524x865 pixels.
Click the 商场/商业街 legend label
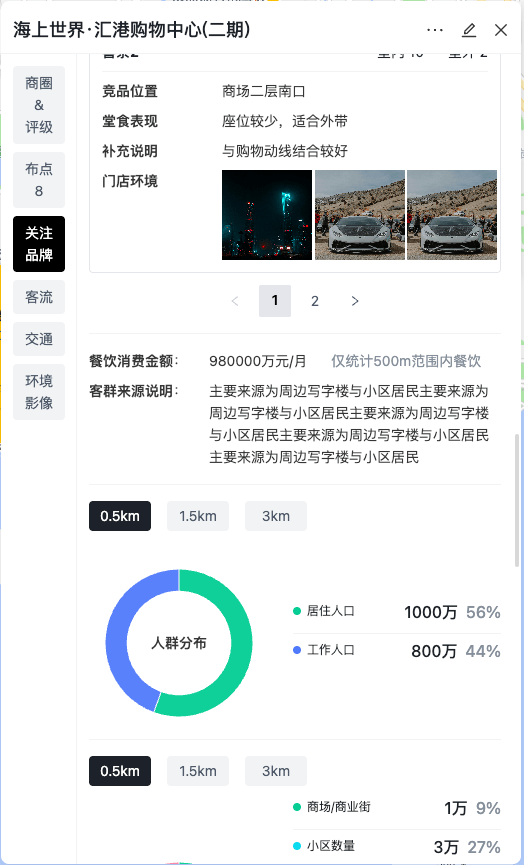point(339,807)
